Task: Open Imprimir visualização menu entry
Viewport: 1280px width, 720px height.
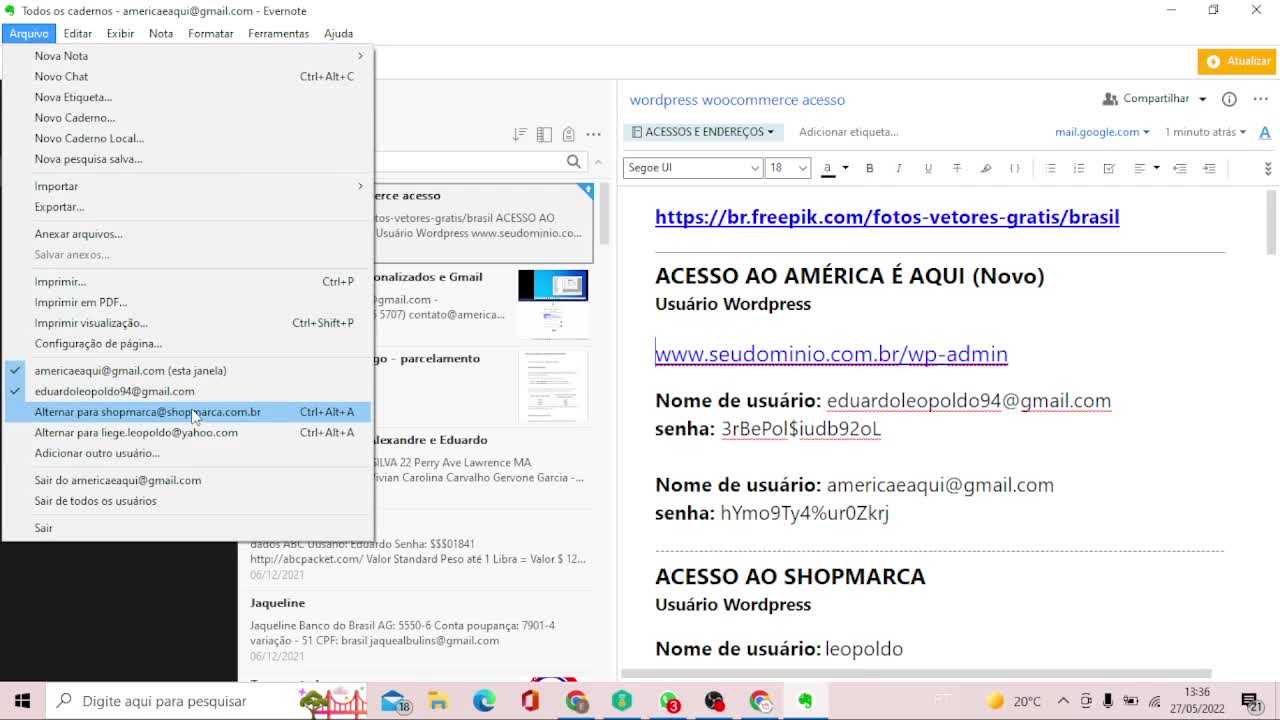Action: pos(187,323)
